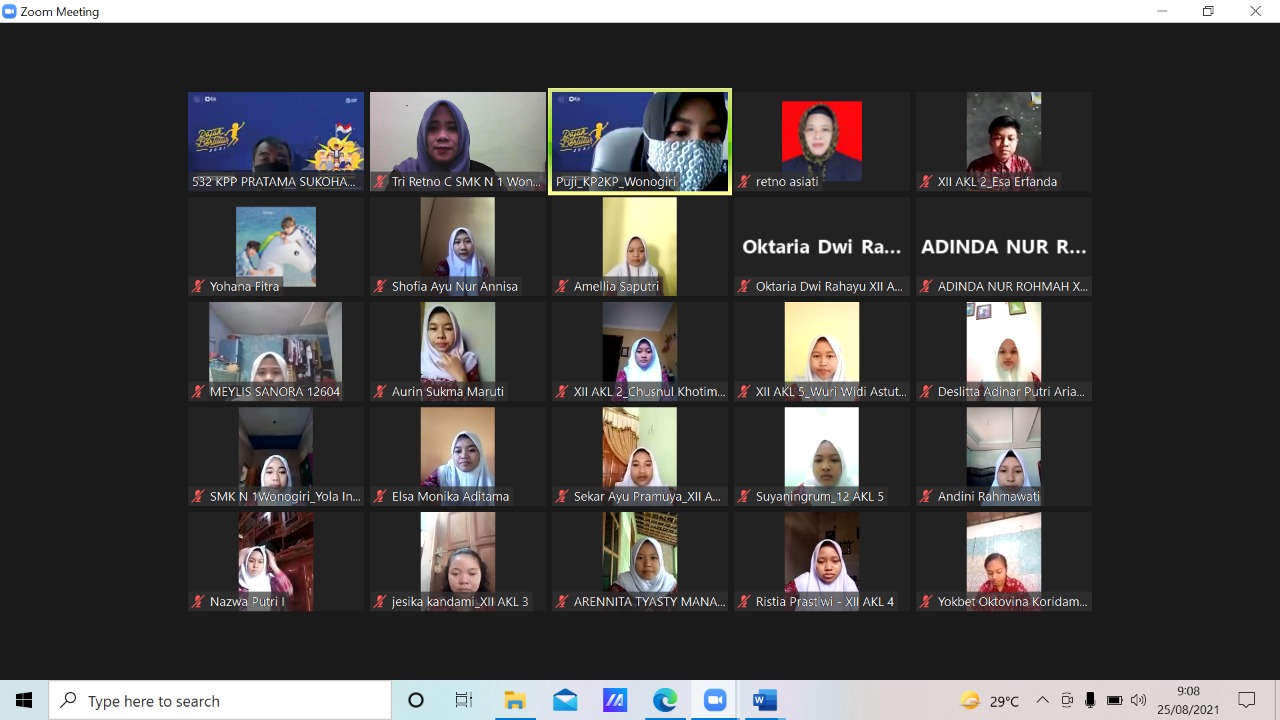1280x720 pixels.
Task: Open the Zoom app in the taskbar
Action: 714,701
